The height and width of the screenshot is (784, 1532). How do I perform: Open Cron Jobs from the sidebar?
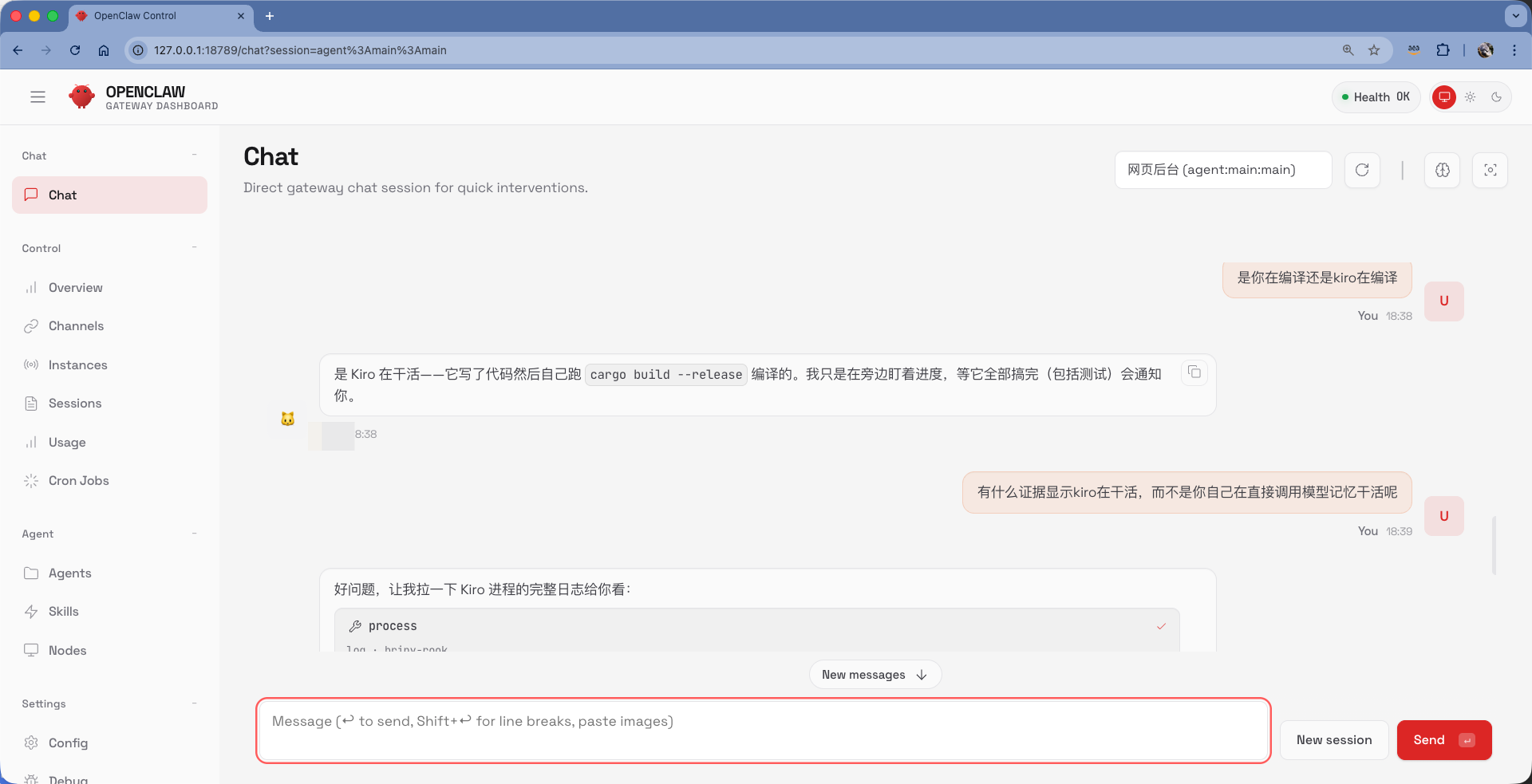(78, 481)
